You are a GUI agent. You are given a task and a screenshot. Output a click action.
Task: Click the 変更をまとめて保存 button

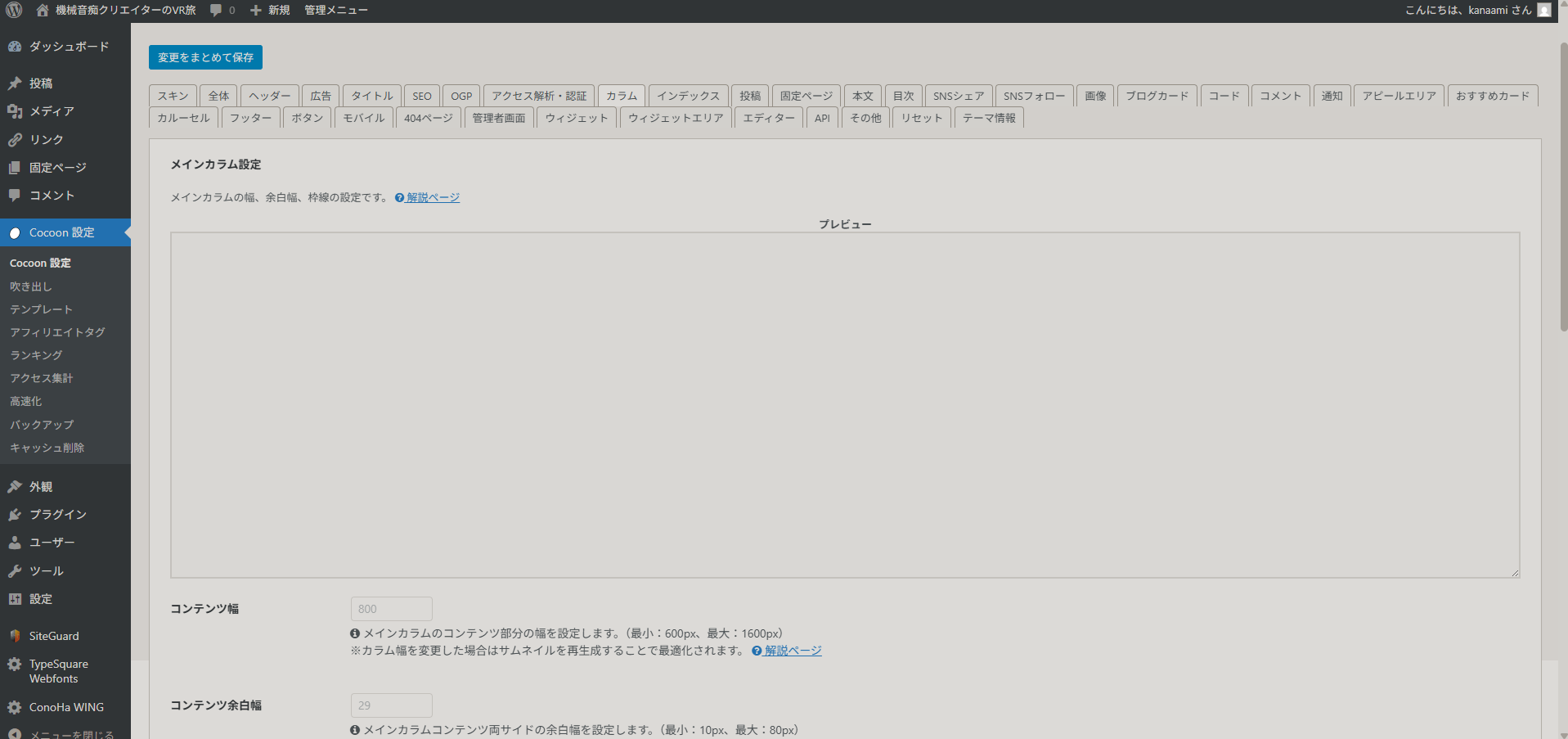pyautogui.click(x=205, y=57)
